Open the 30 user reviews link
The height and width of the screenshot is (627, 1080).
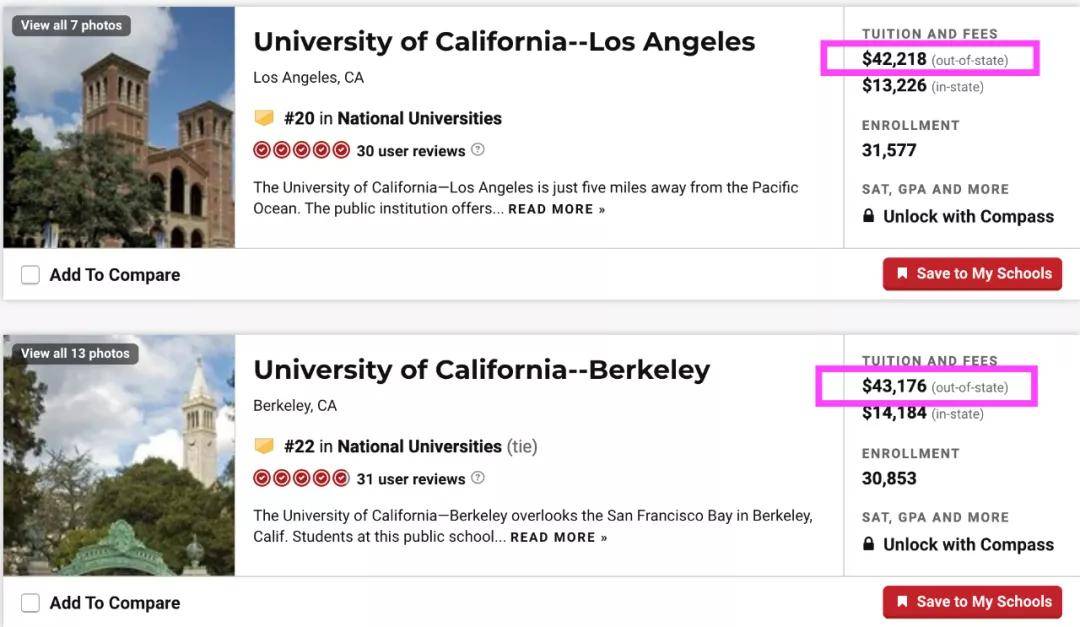coord(411,151)
